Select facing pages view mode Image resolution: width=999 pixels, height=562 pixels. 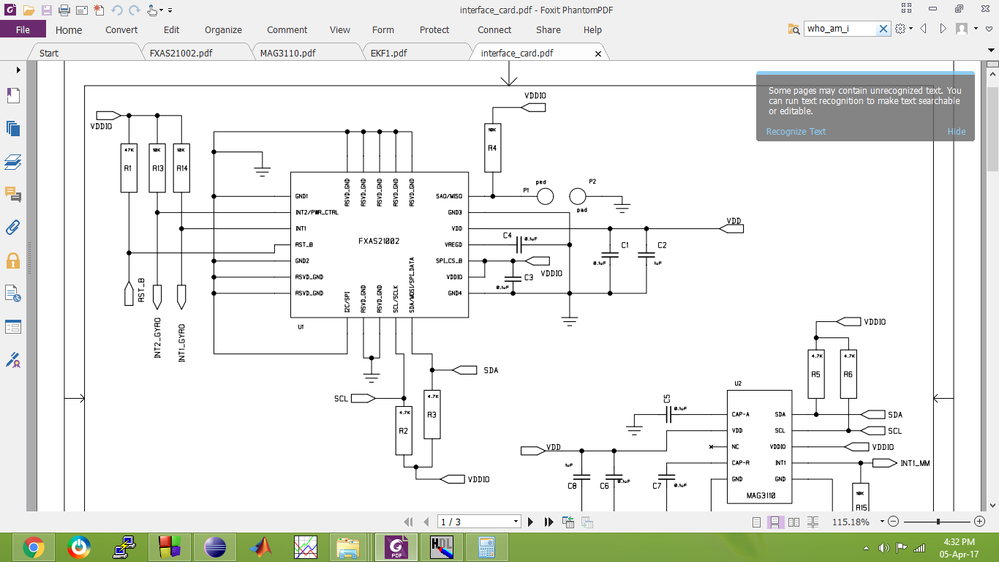793,522
